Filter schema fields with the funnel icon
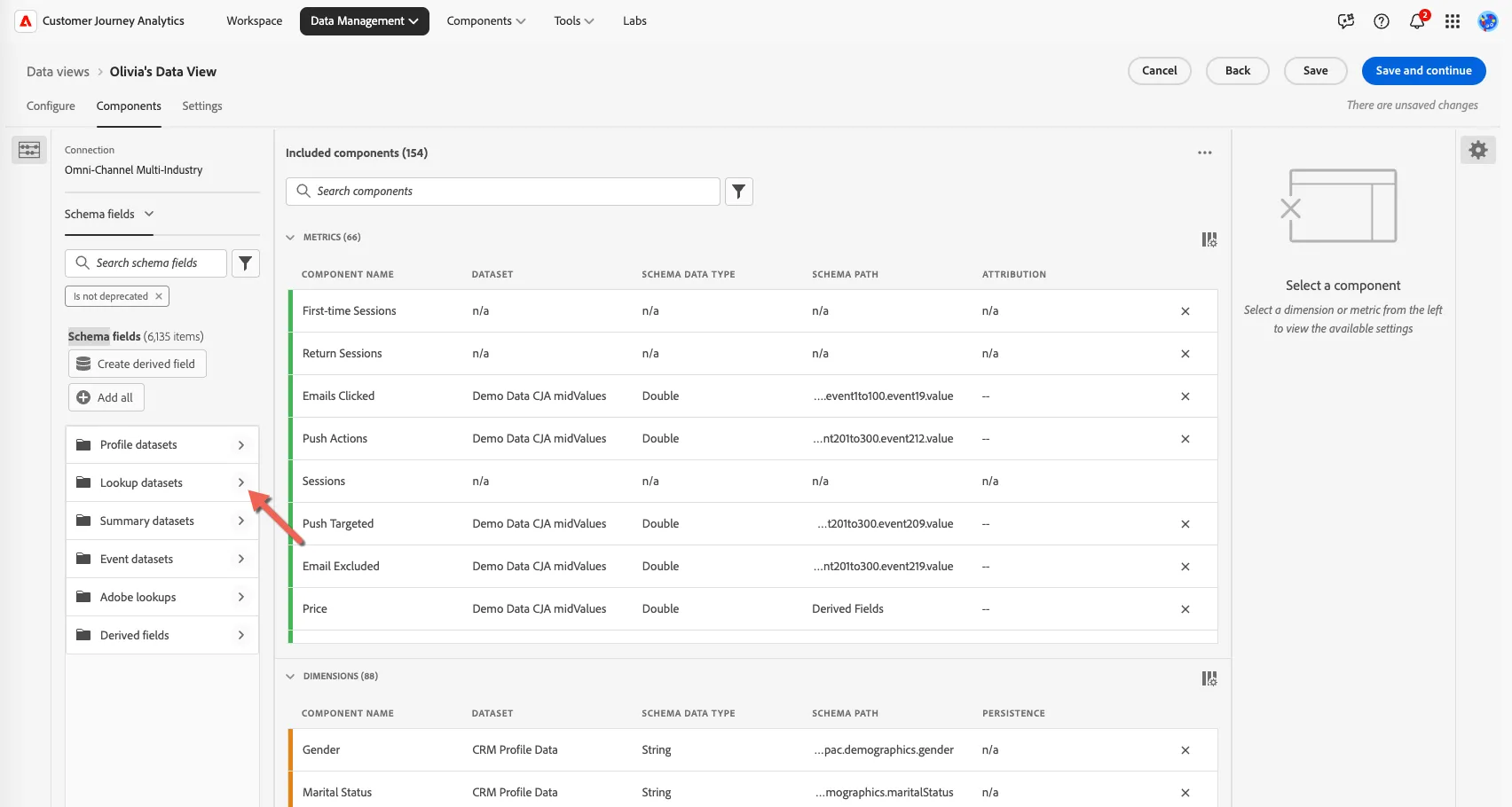Viewport: 1512px width, 807px height. tap(246, 263)
